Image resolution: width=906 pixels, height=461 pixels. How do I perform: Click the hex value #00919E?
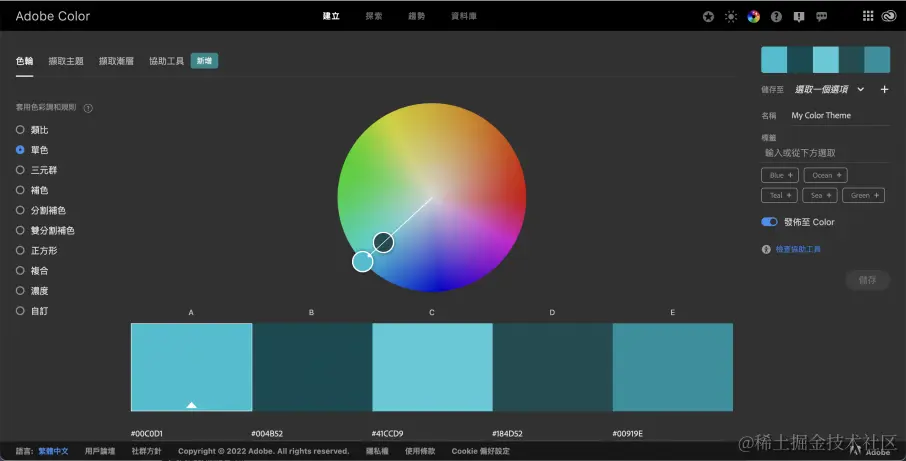point(627,433)
